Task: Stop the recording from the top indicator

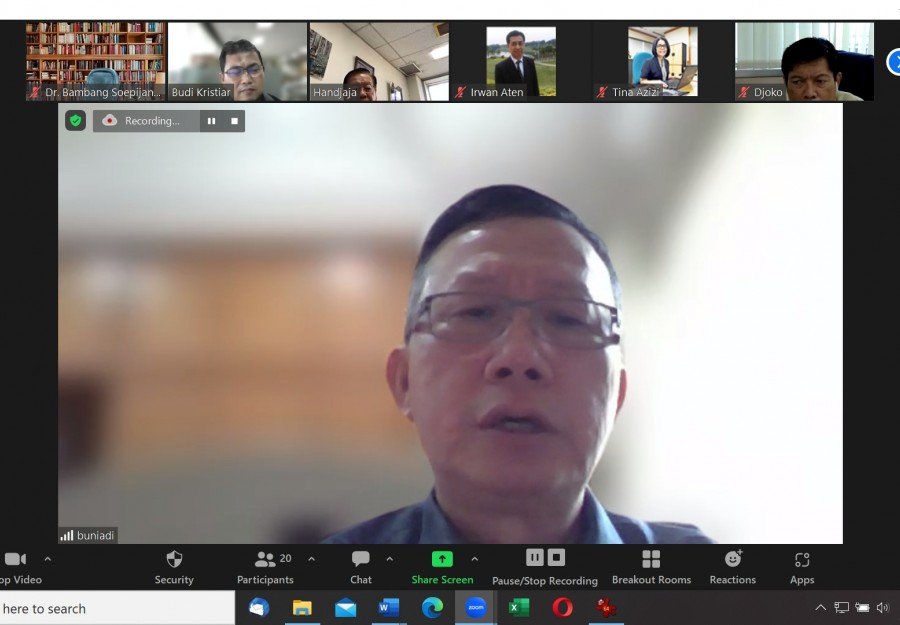Action: coord(234,121)
